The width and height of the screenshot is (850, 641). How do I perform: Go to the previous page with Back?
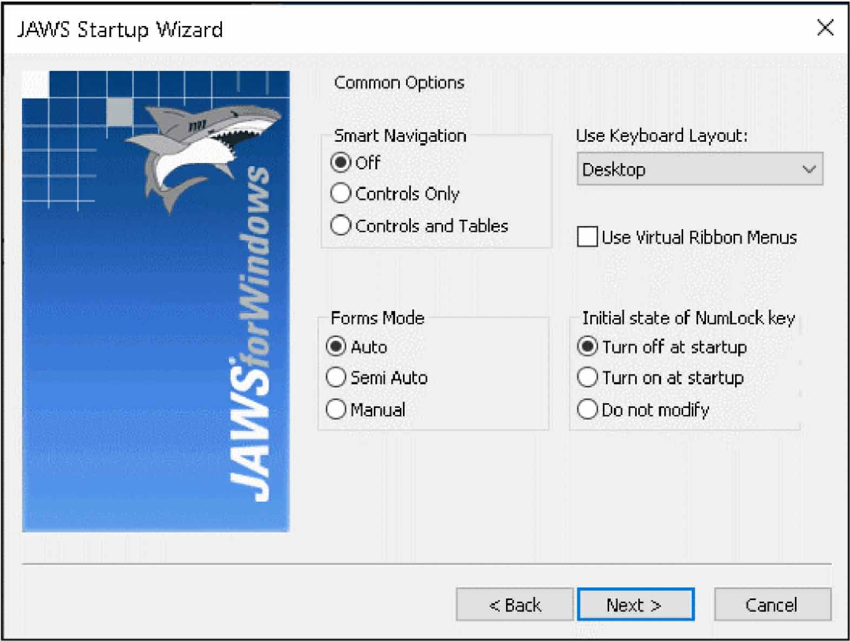pyautogui.click(x=514, y=605)
